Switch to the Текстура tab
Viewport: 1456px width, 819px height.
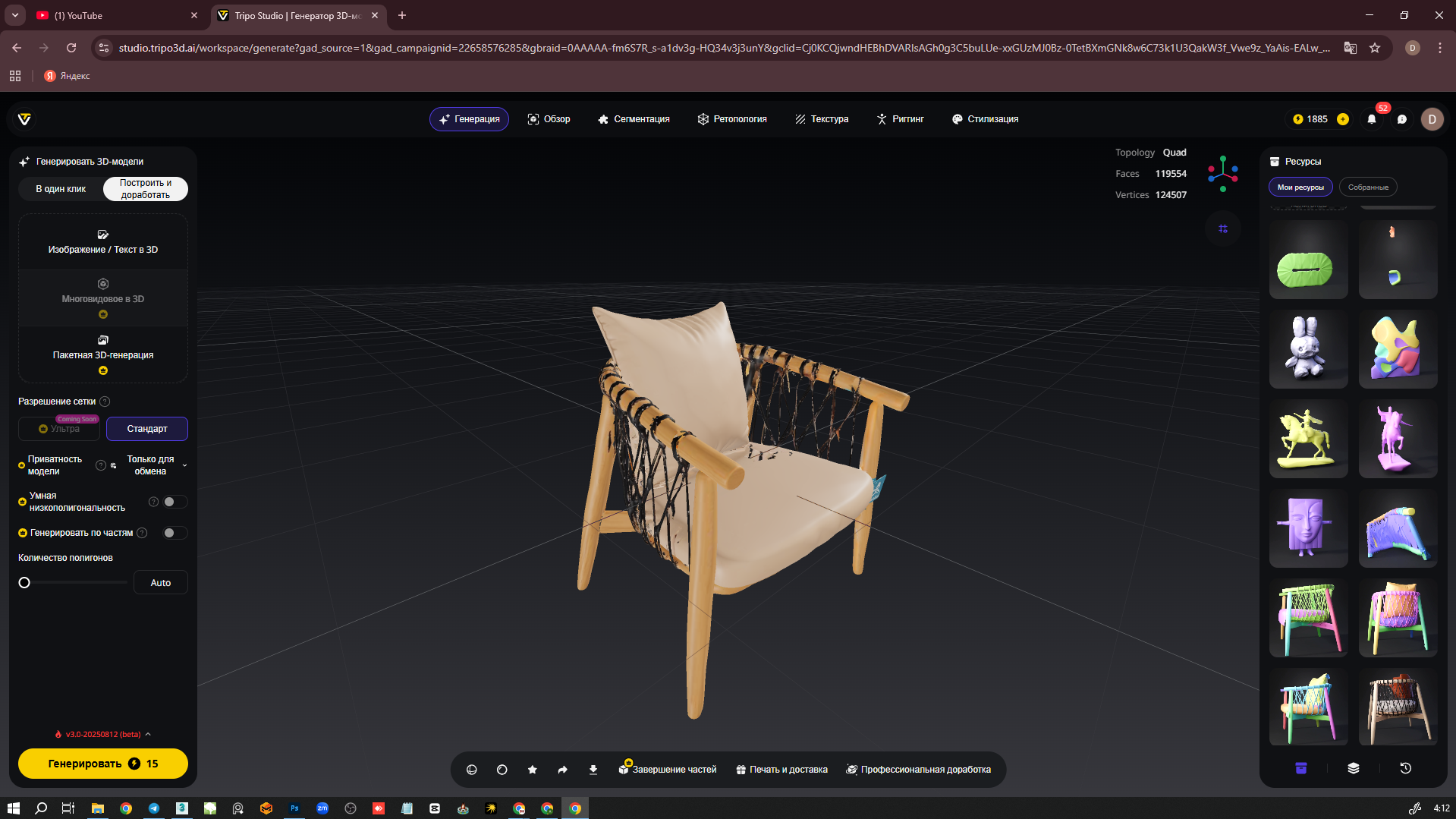(822, 119)
